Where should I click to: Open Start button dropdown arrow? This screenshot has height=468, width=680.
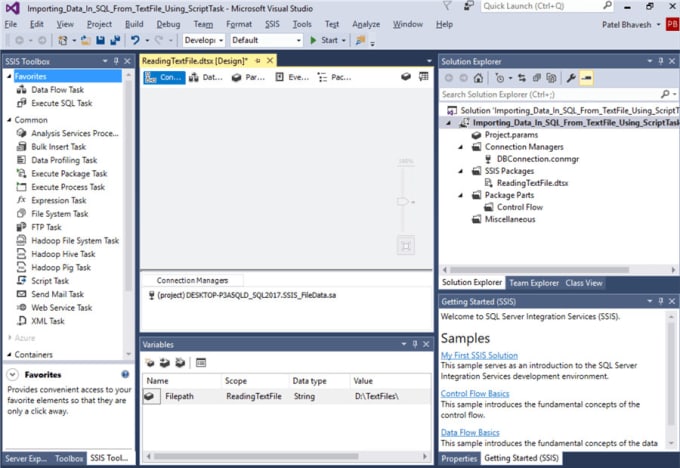(344, 40)
